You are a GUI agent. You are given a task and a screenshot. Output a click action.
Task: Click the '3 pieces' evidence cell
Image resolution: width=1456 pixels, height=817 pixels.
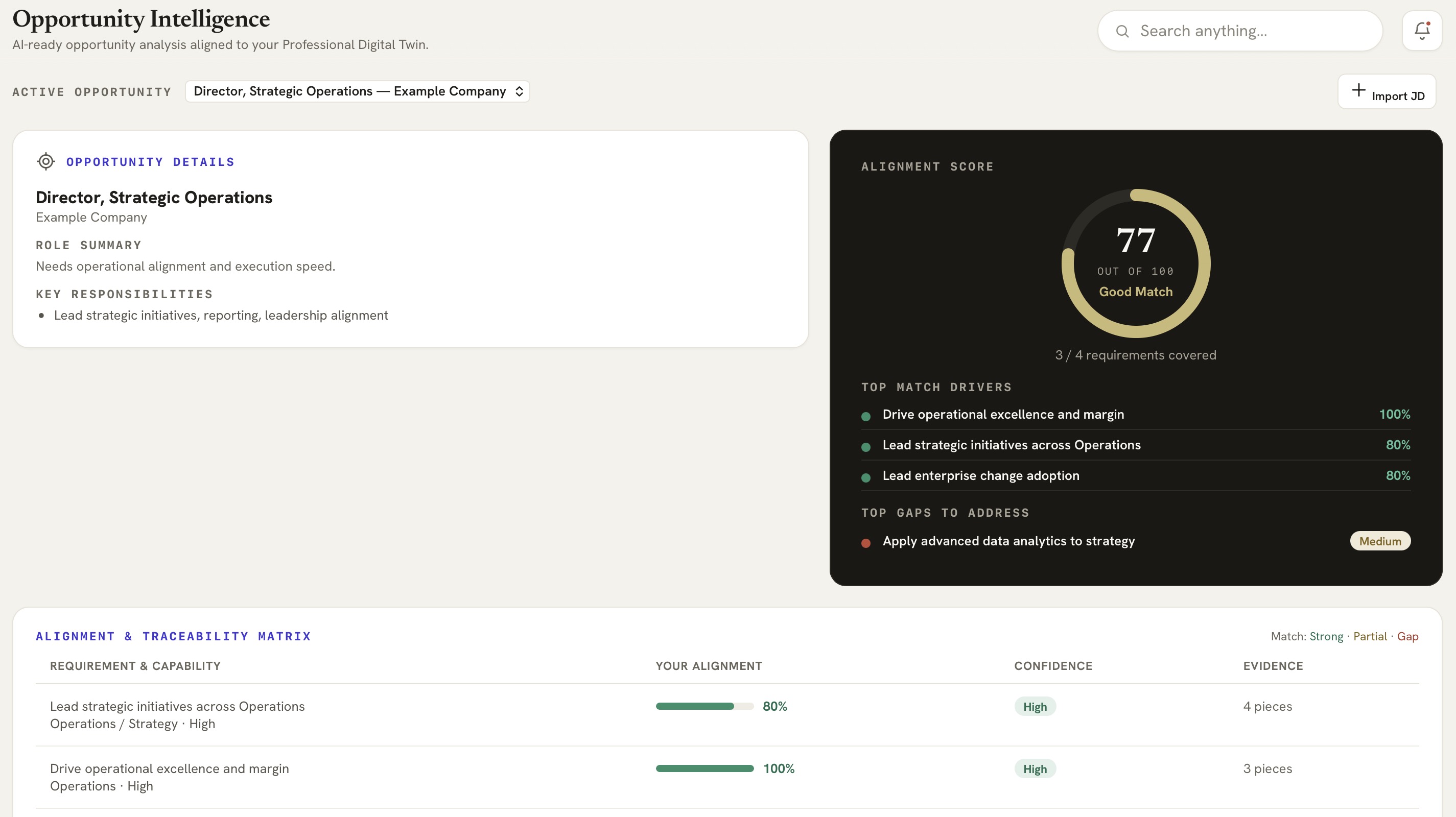point(1267,768)
